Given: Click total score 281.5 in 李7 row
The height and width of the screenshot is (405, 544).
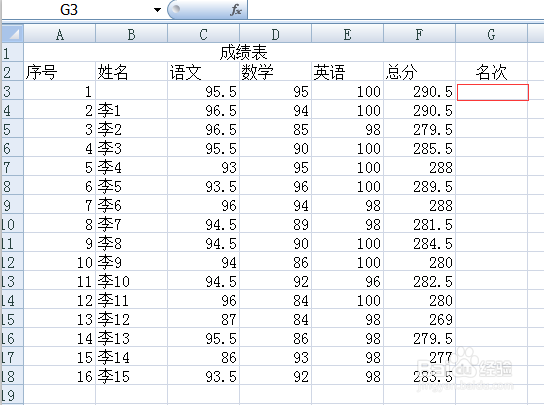Looking at the screenshot, I should [x=419, y=223].
